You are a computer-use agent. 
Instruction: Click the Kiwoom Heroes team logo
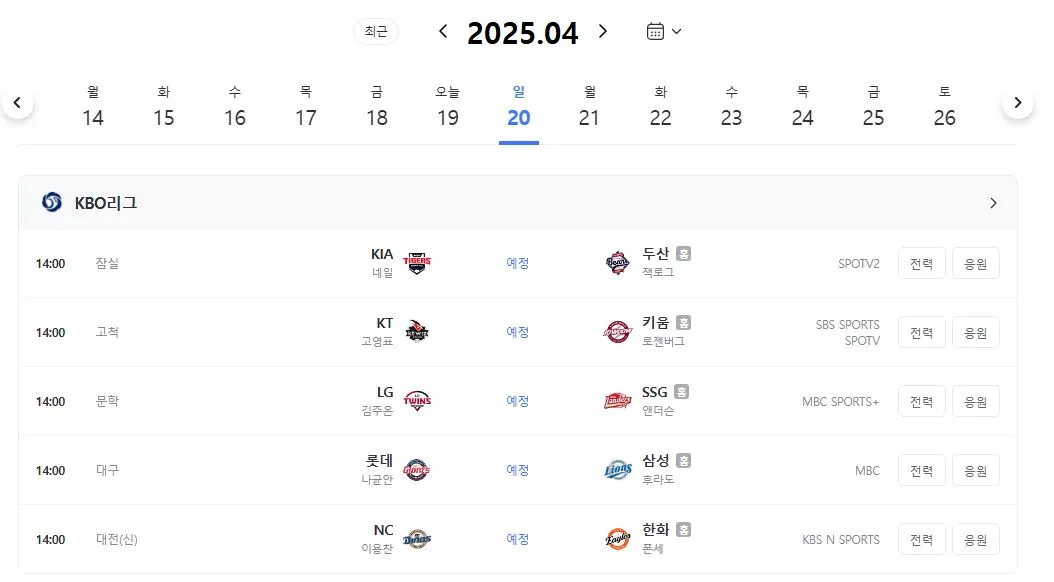617,332
